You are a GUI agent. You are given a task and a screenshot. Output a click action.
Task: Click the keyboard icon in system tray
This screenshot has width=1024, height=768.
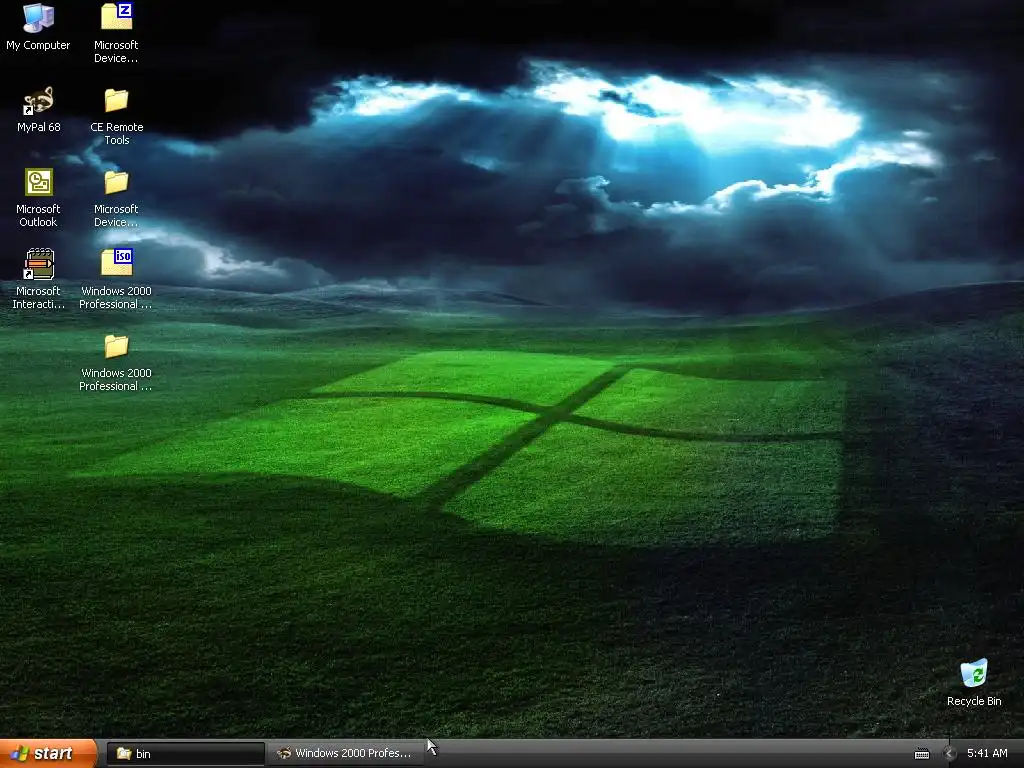tap(921, 754)
